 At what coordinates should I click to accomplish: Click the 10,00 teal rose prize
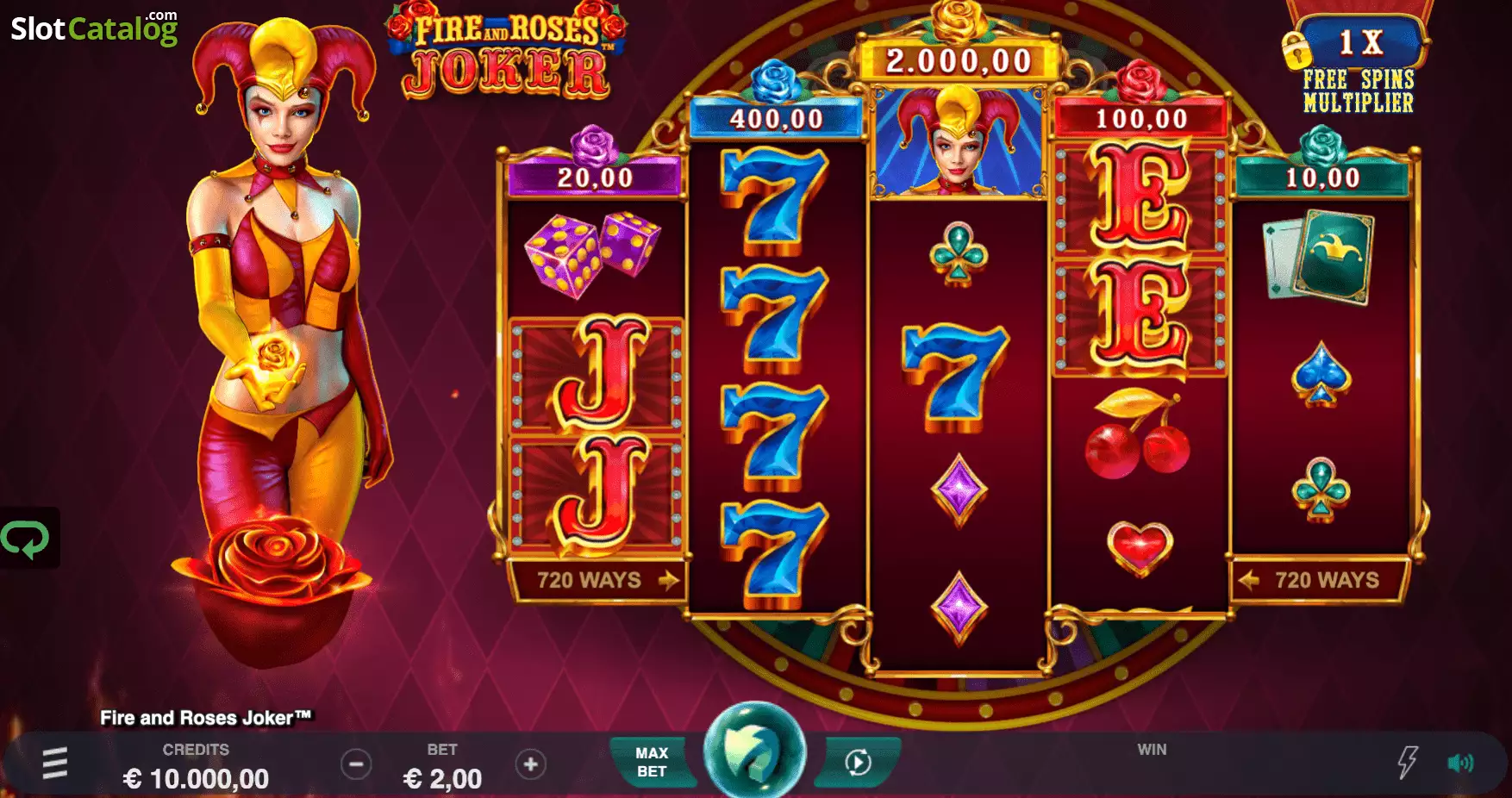click(x=1322, y=178)
